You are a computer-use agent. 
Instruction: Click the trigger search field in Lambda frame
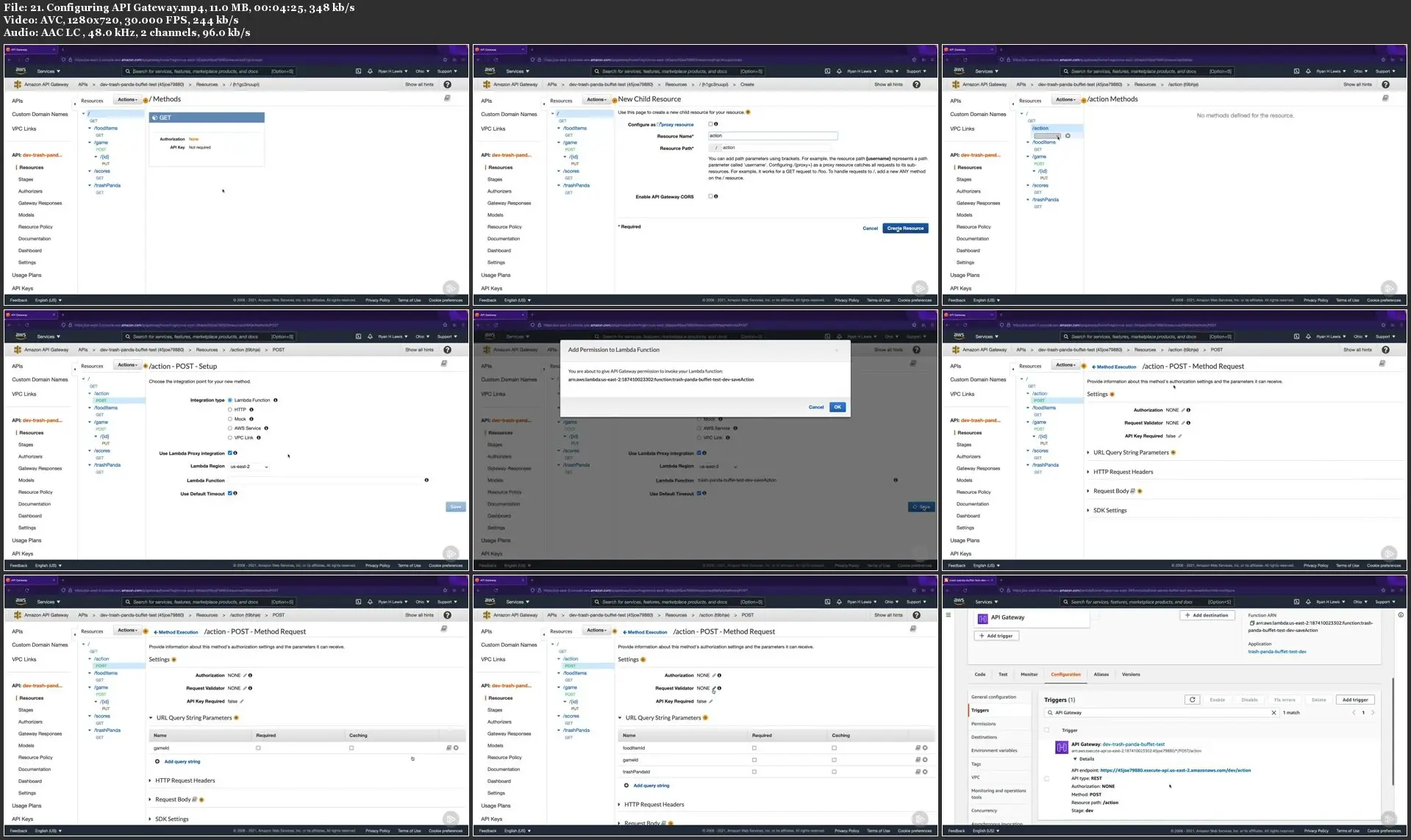[1162, 713]
